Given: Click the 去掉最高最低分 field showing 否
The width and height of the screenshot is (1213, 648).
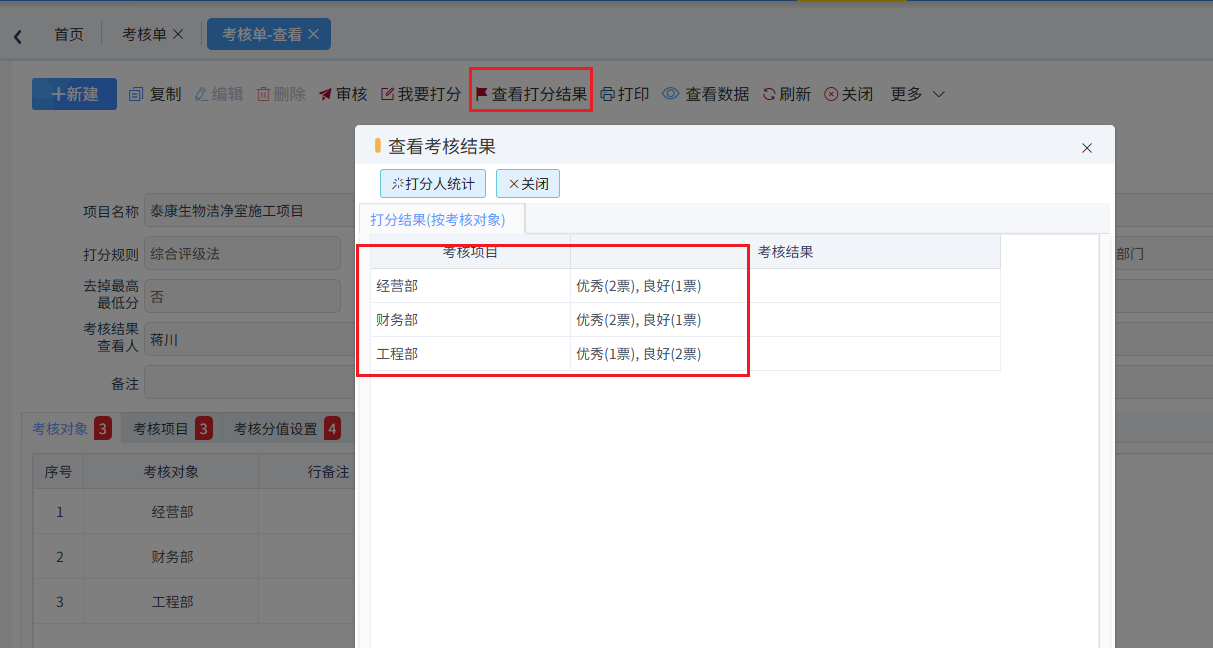Looking at the screenshot, I should pyautogui.click(x=243, y=297).
